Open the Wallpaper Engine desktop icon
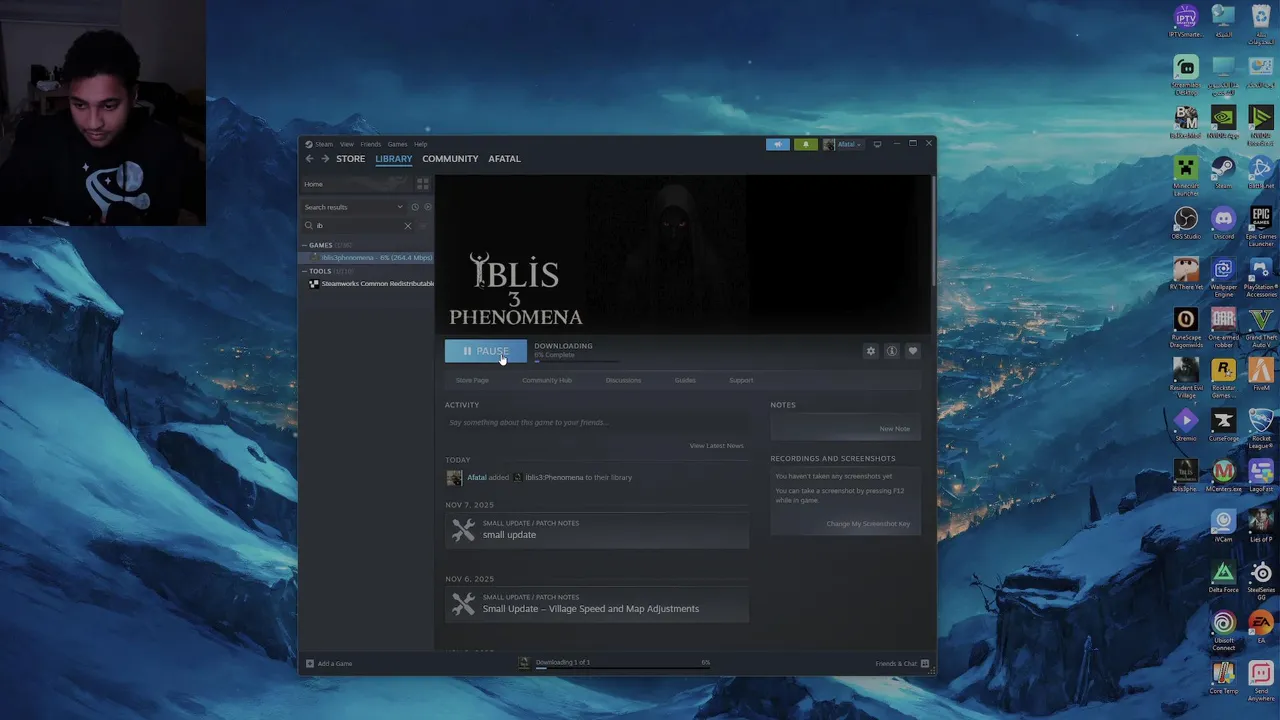The image size is (1280, 720). [x=1223, y=276]
